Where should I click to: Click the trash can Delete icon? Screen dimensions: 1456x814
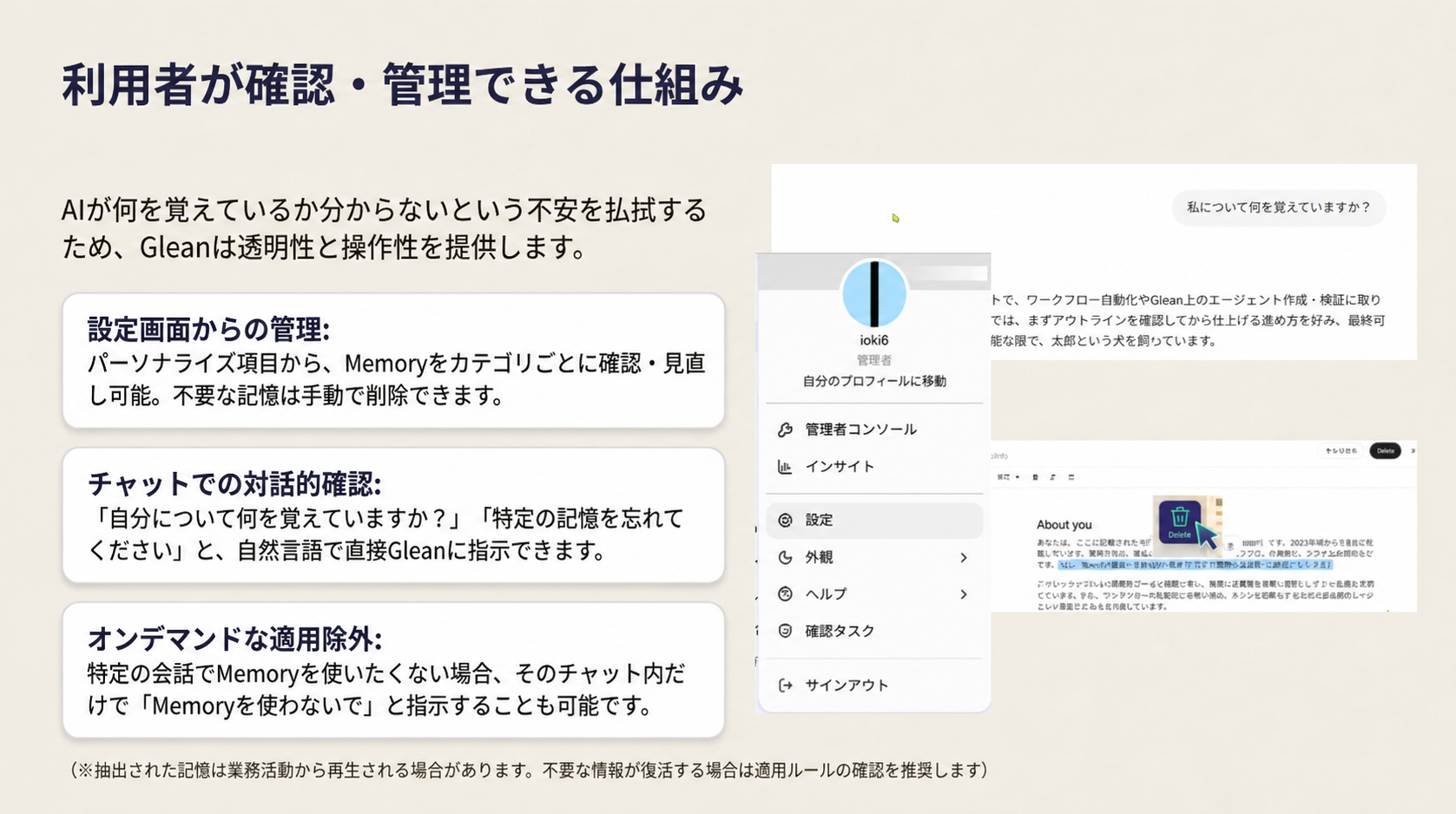point(1179,522)
